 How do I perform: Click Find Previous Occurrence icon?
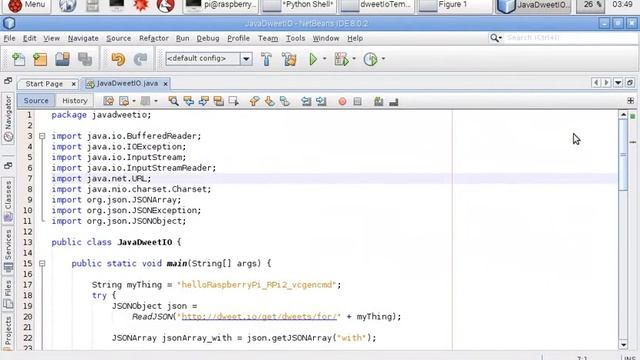(x=189, y=101)
